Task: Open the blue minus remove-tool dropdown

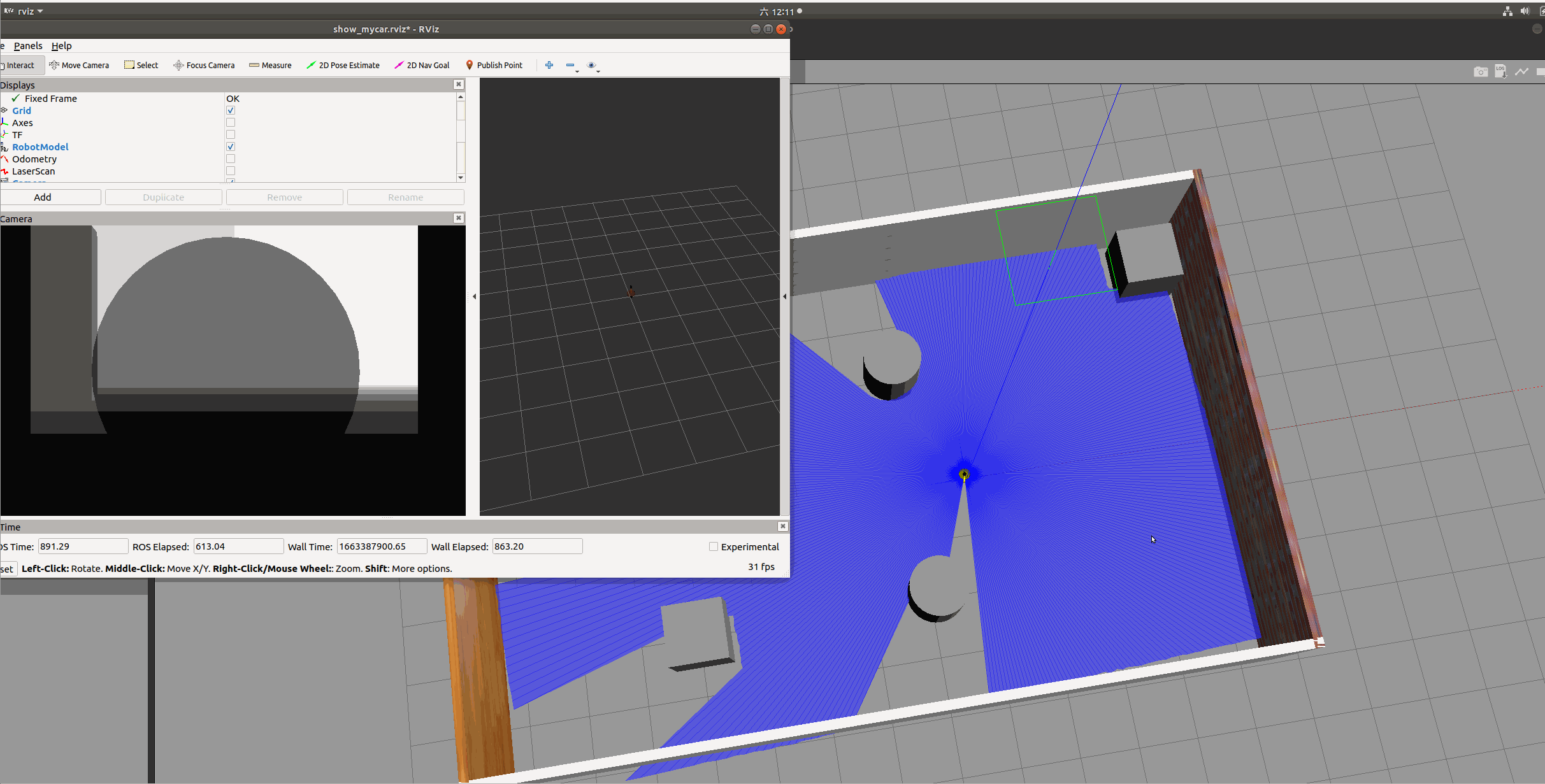Action: point(571,66)
